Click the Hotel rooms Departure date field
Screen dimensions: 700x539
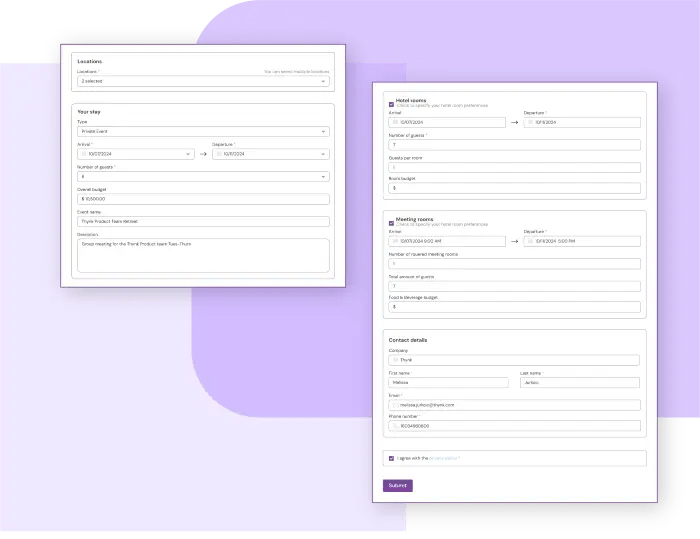pyautogui.click(x=582, y=122)
